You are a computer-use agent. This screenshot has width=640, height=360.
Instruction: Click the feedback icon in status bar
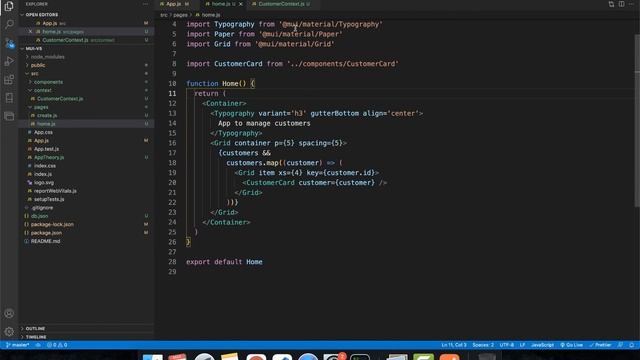(620, 345)
